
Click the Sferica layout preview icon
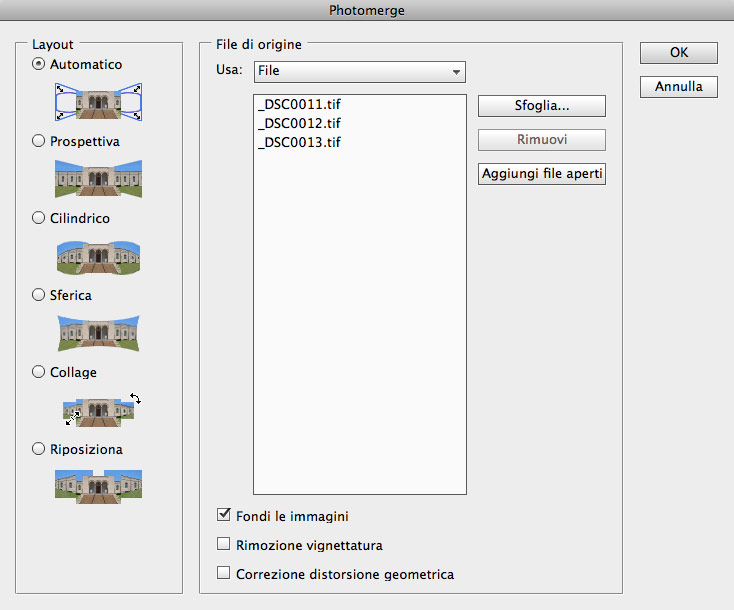click(x=98, y=333)
